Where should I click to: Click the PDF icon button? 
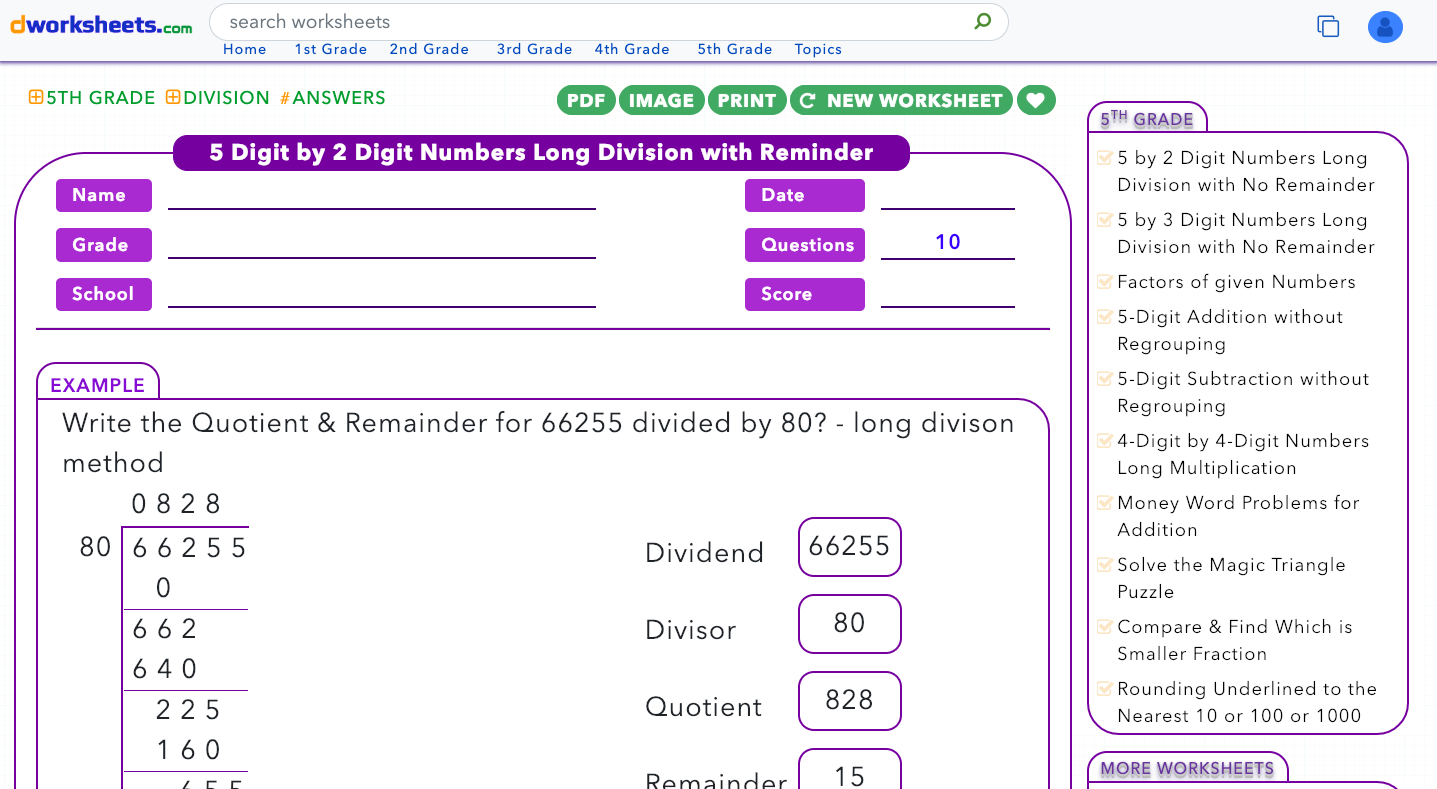coord(586,100)
